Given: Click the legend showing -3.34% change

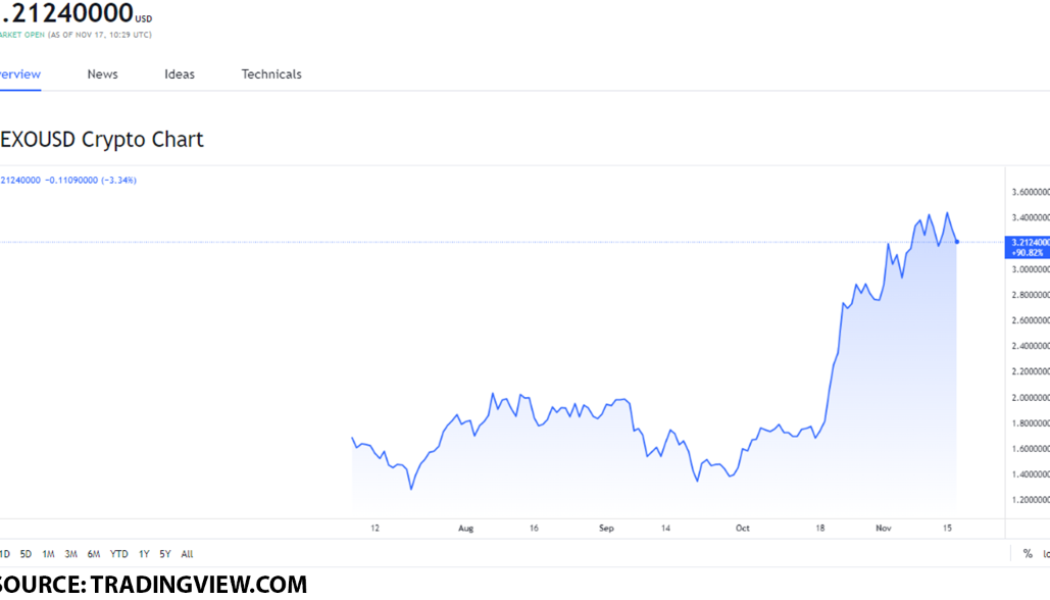Looking at the screenshot, I should click(68, 180).
